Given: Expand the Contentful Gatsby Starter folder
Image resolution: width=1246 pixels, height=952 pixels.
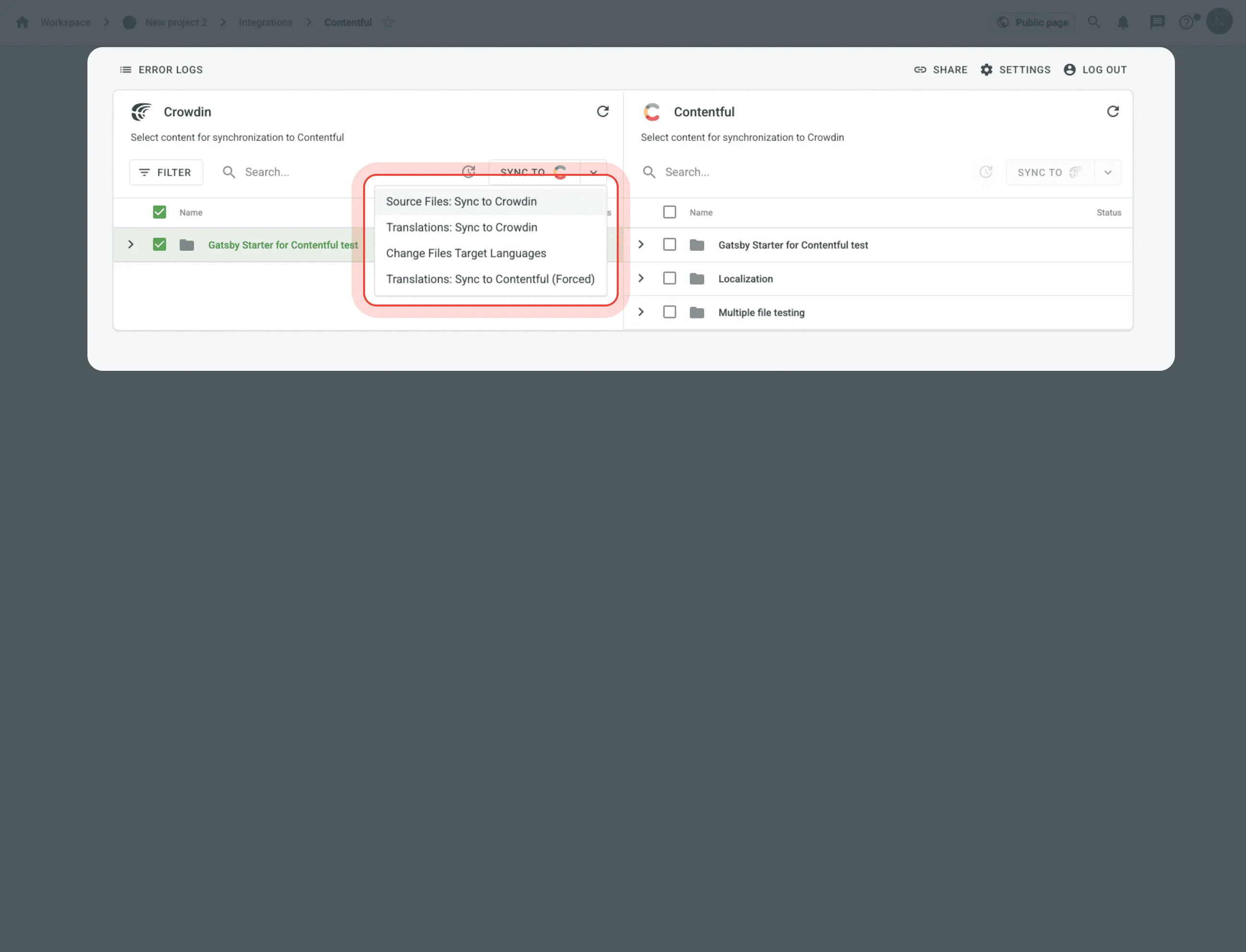Looking at the screenshot, I should tap(641, 244).
